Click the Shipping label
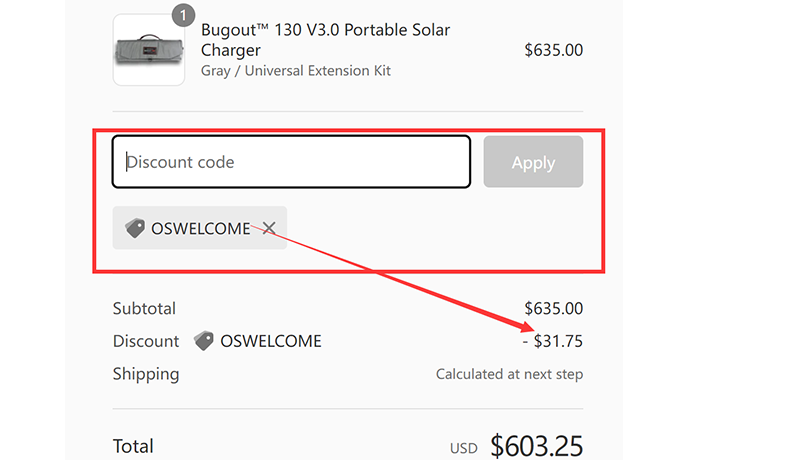 point(146,374)
